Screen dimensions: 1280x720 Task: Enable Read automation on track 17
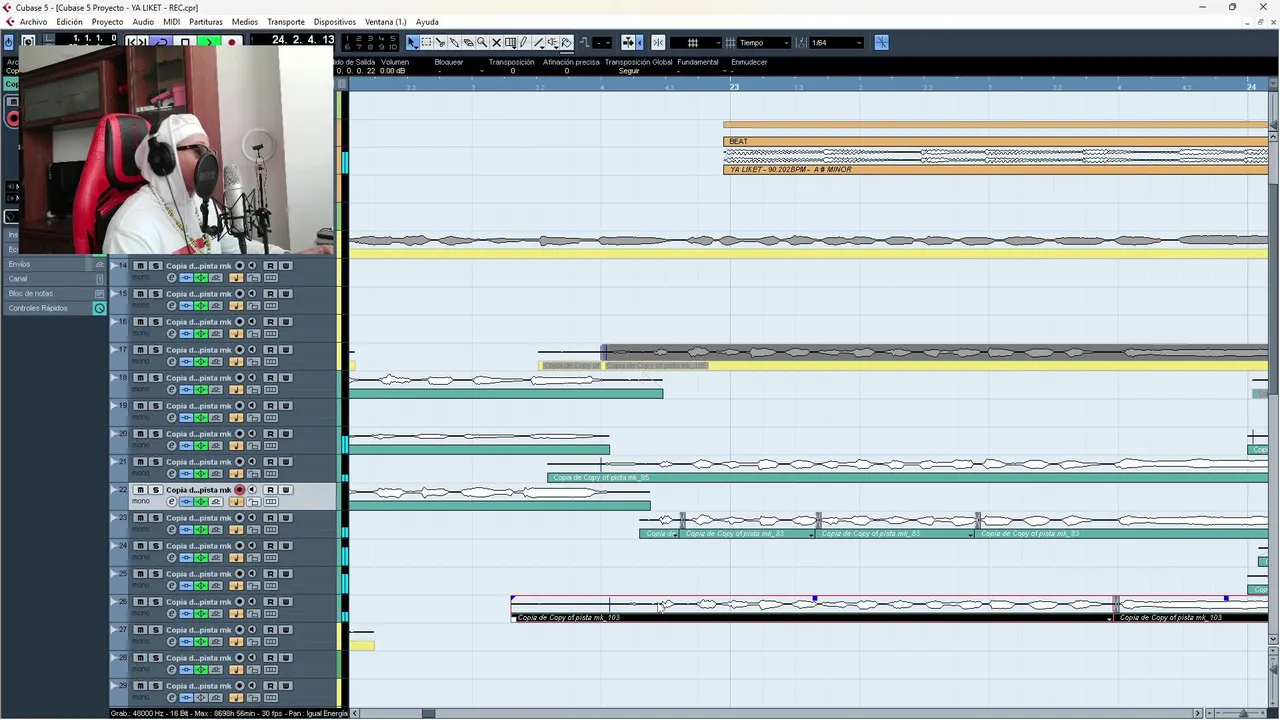pos(270,349)
